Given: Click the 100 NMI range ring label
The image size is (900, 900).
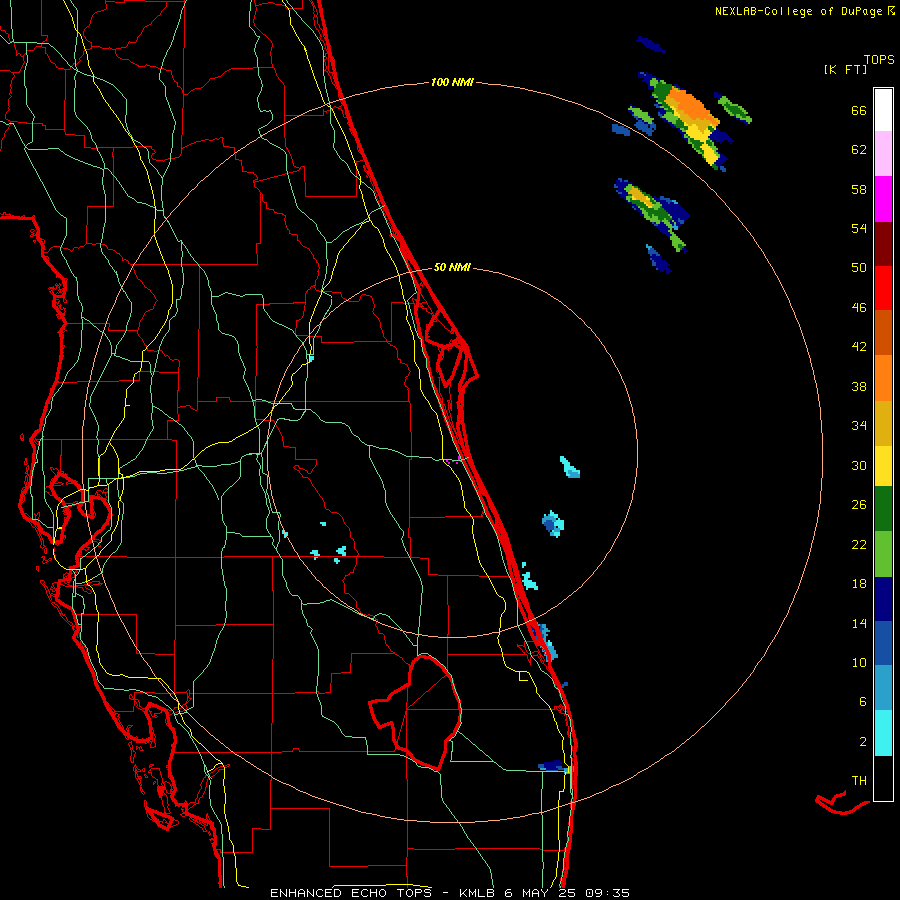Looking at the screenshot, I should 452,82.
